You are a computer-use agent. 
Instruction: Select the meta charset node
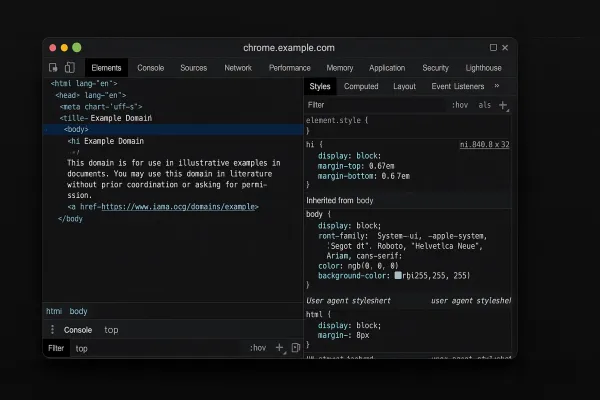(101, 106)
